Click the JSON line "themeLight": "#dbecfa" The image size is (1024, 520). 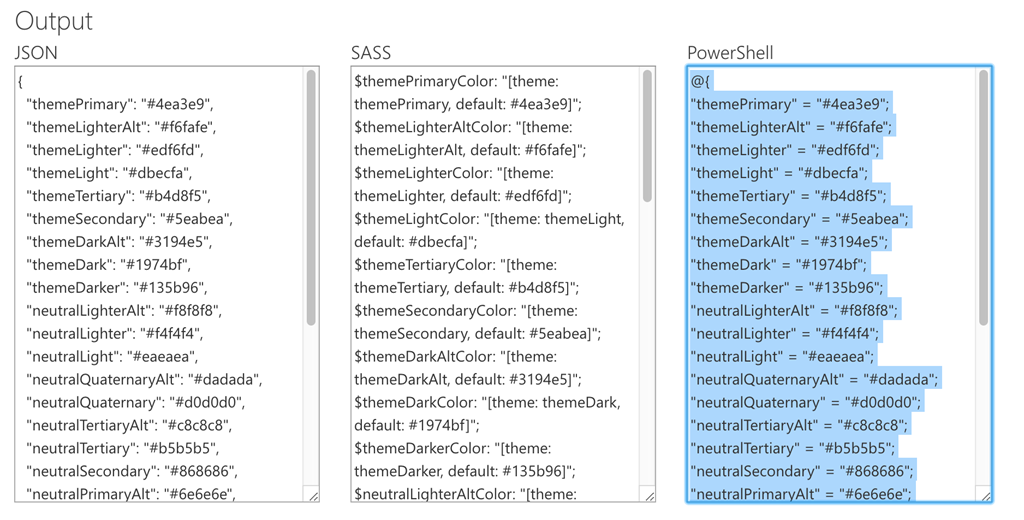click(109, 173)
